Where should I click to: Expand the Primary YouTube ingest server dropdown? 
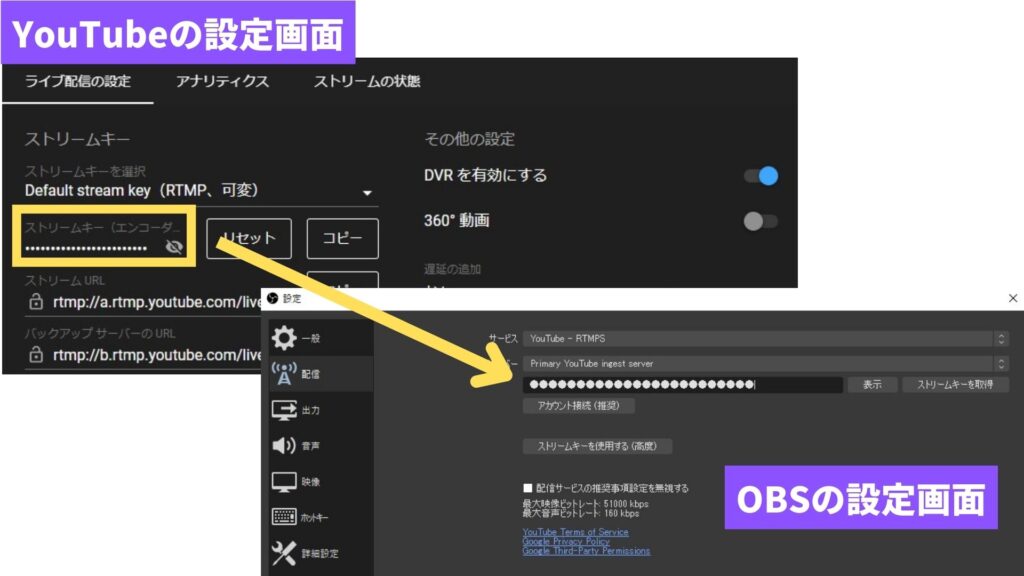point(765,364)
